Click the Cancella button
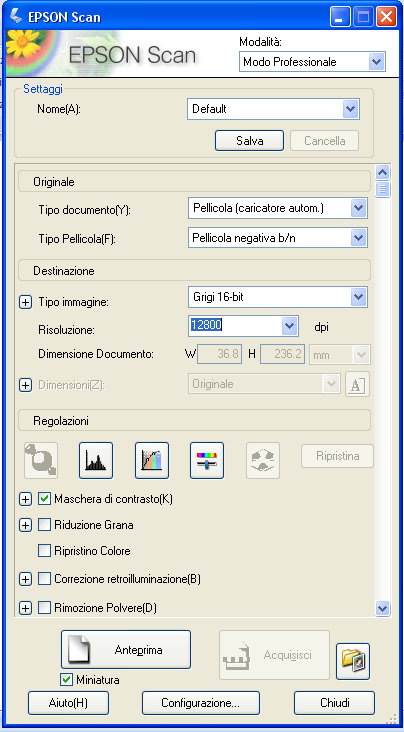404x732 pixels. [x=325, y=141]
